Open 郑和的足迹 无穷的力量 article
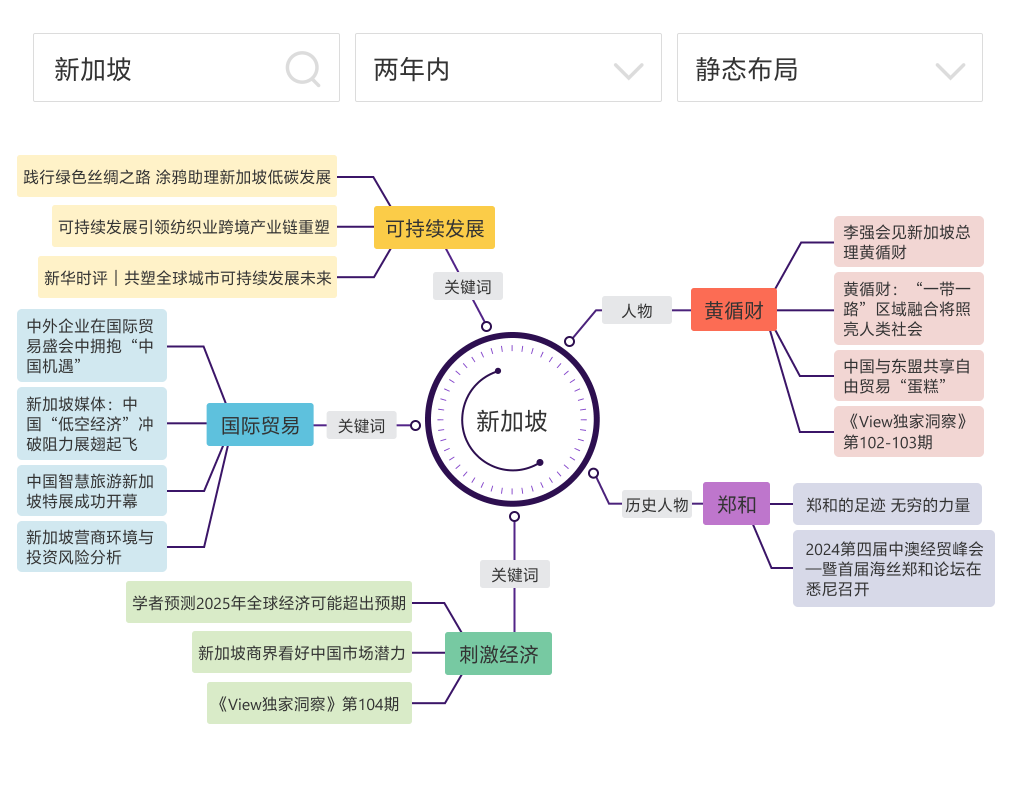The width and height of the screenshot is (1013, 812). (x=887, y=505)
